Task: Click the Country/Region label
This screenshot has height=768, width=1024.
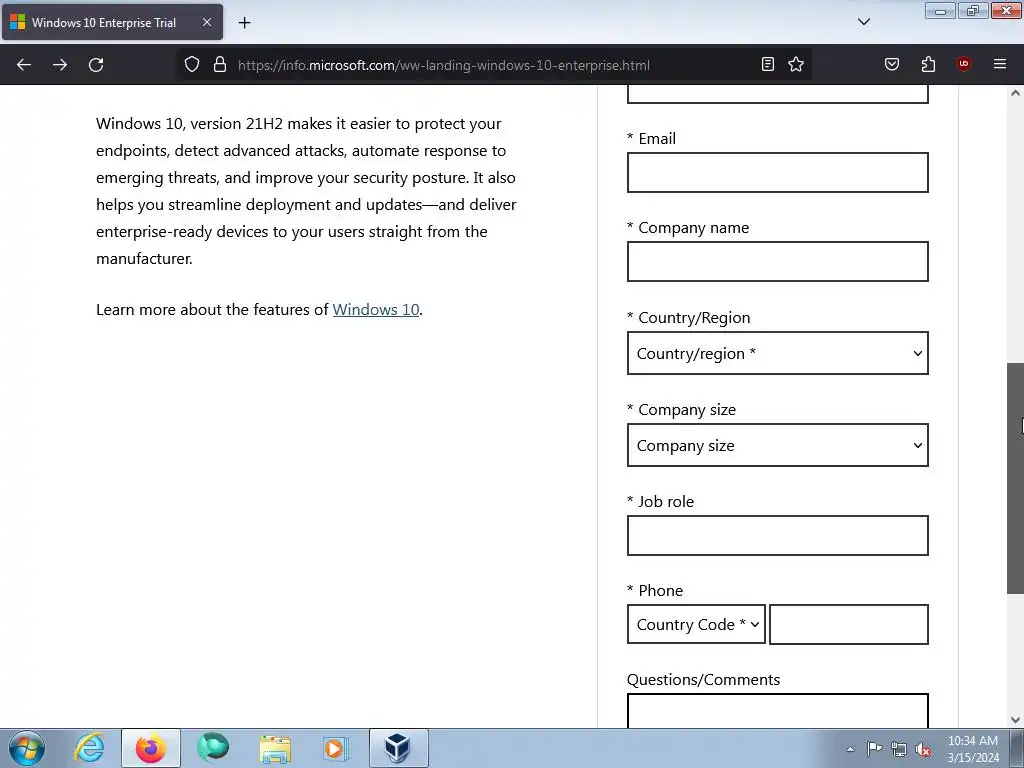Action: click(x=688, y=317)
